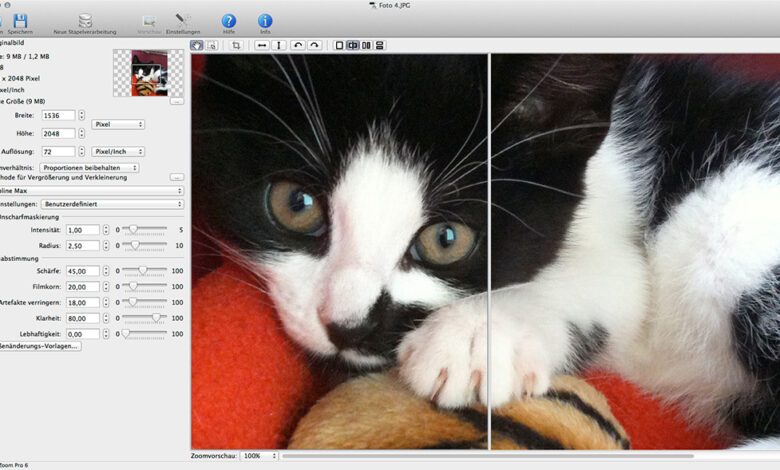Rotate image clockwise
This screenshot has height=470, width=780.
(x=314, y=45)
